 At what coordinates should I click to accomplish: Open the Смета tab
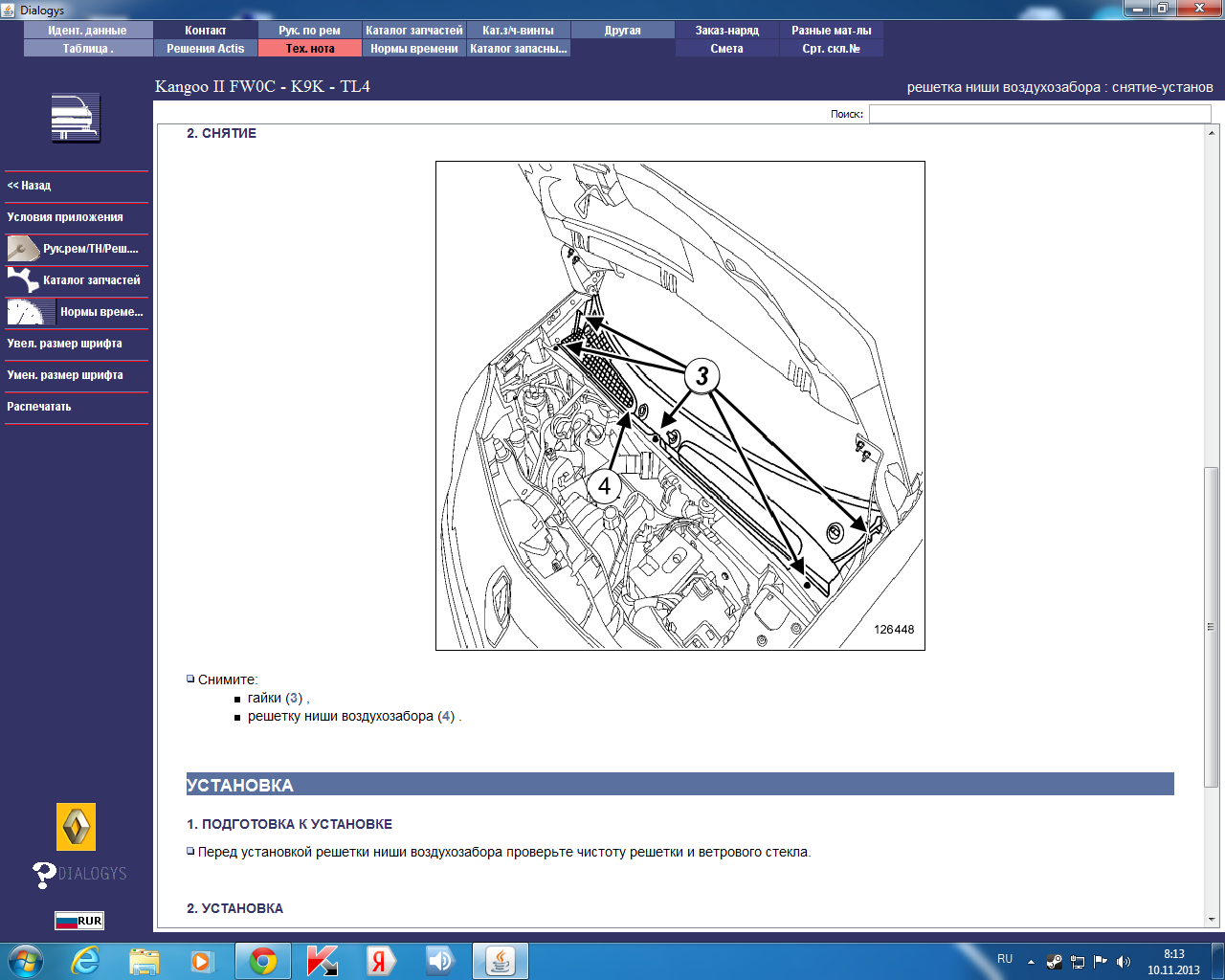(x=727, y=49)
